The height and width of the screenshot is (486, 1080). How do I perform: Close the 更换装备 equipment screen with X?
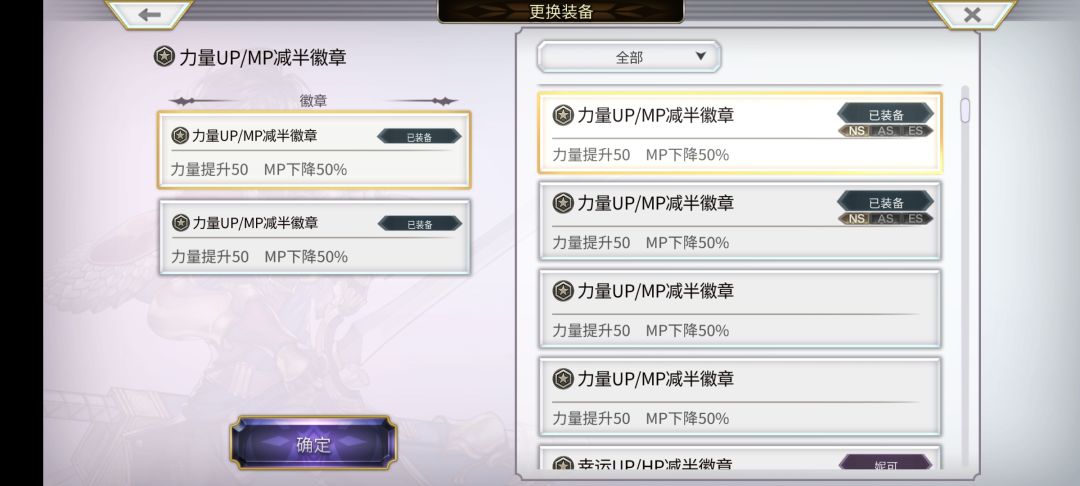coord(971,14)
